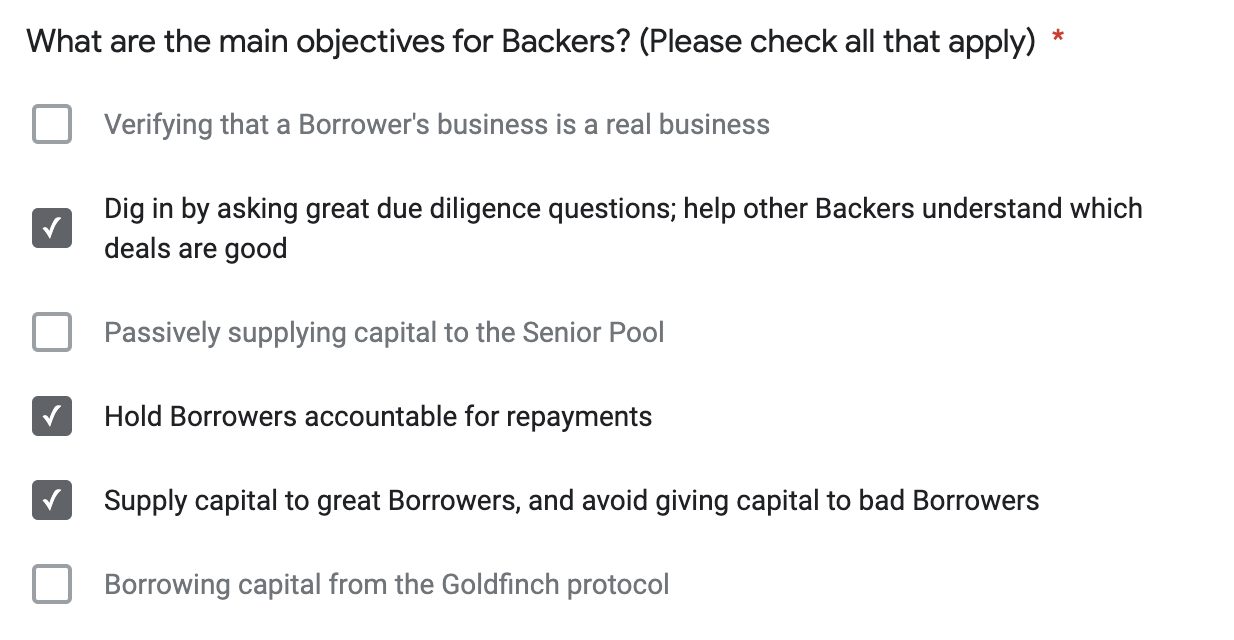This screenshot has height=640, width=1234.
Task: Click the '(Please check all that apply)' hint text
Action: click(837, 42)
